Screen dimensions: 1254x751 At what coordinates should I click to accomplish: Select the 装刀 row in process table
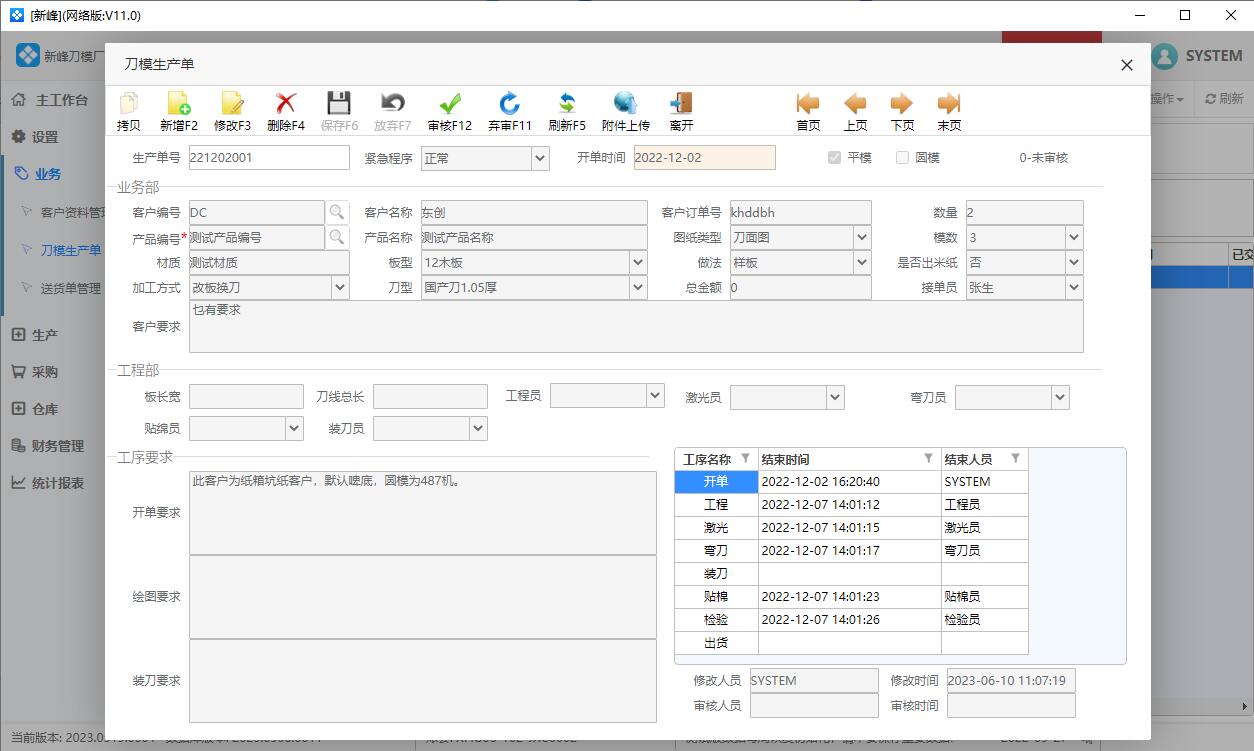coord(851,574)
